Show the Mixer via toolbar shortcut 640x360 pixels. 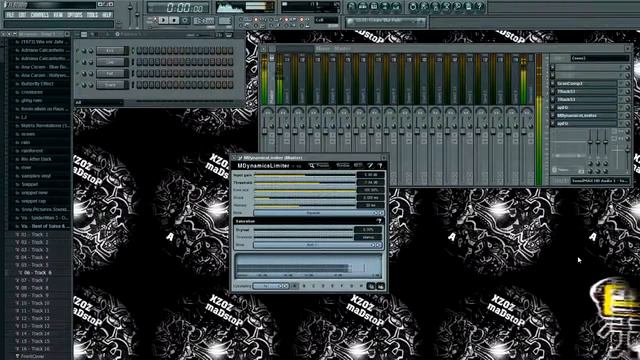point(396,7)
